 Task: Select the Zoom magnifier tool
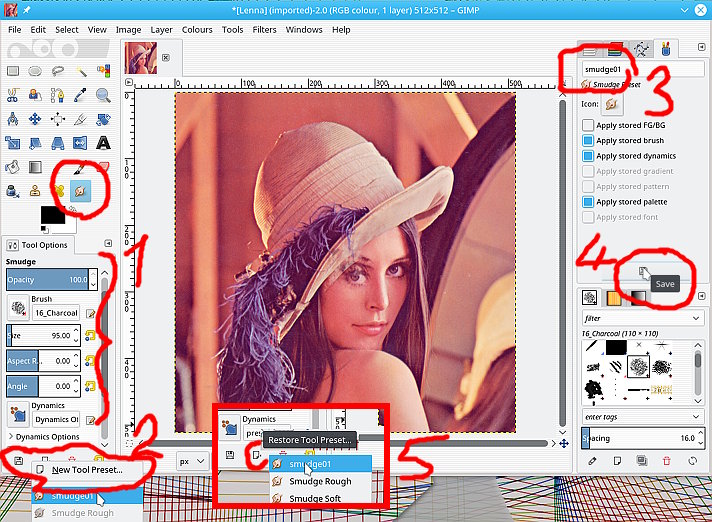point(104,95)
